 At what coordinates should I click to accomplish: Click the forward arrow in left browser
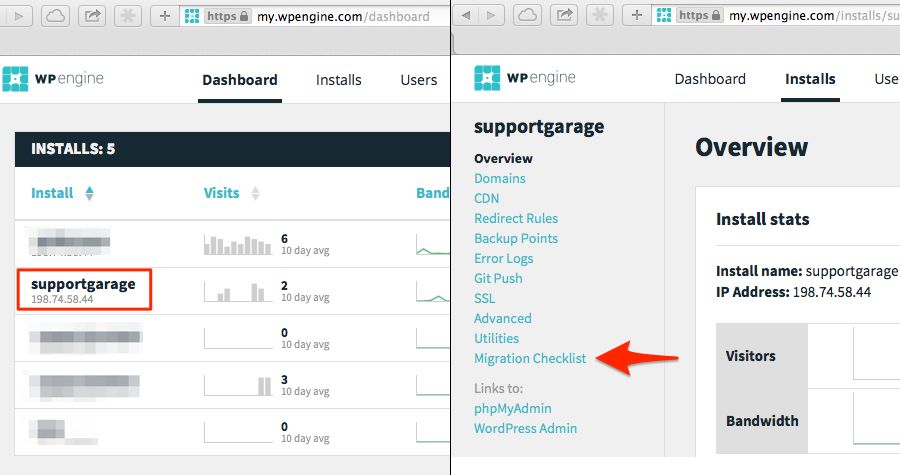click(18, 15)
